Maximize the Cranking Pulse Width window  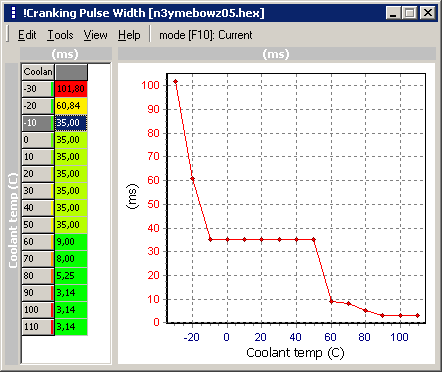click(x=410, y=13)
